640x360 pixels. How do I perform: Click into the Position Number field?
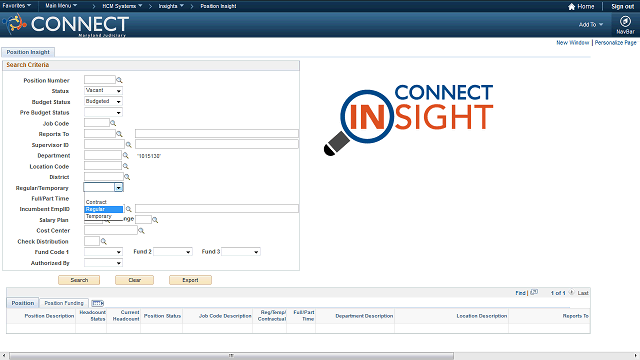tap(100, 80)
